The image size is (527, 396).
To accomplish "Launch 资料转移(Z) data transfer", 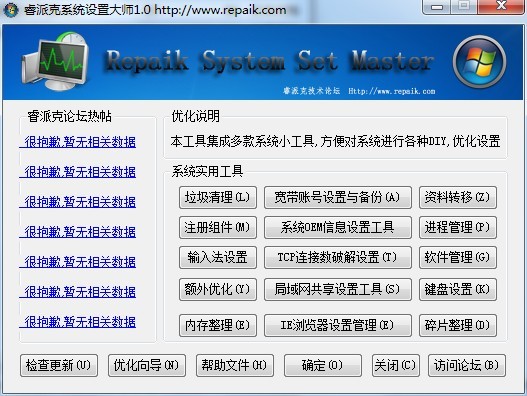I will click(x=458, y=197).
